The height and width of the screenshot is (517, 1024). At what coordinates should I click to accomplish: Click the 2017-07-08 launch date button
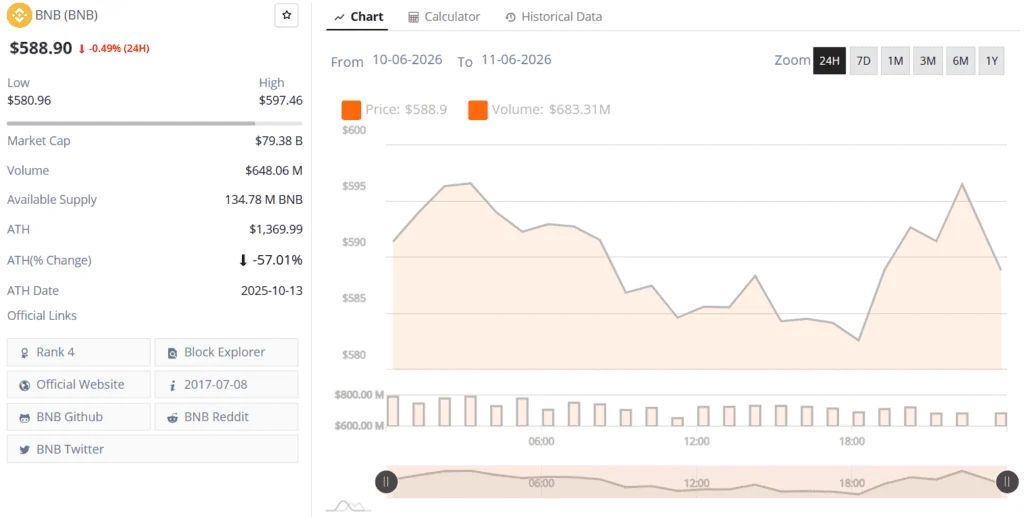point(227,384)
